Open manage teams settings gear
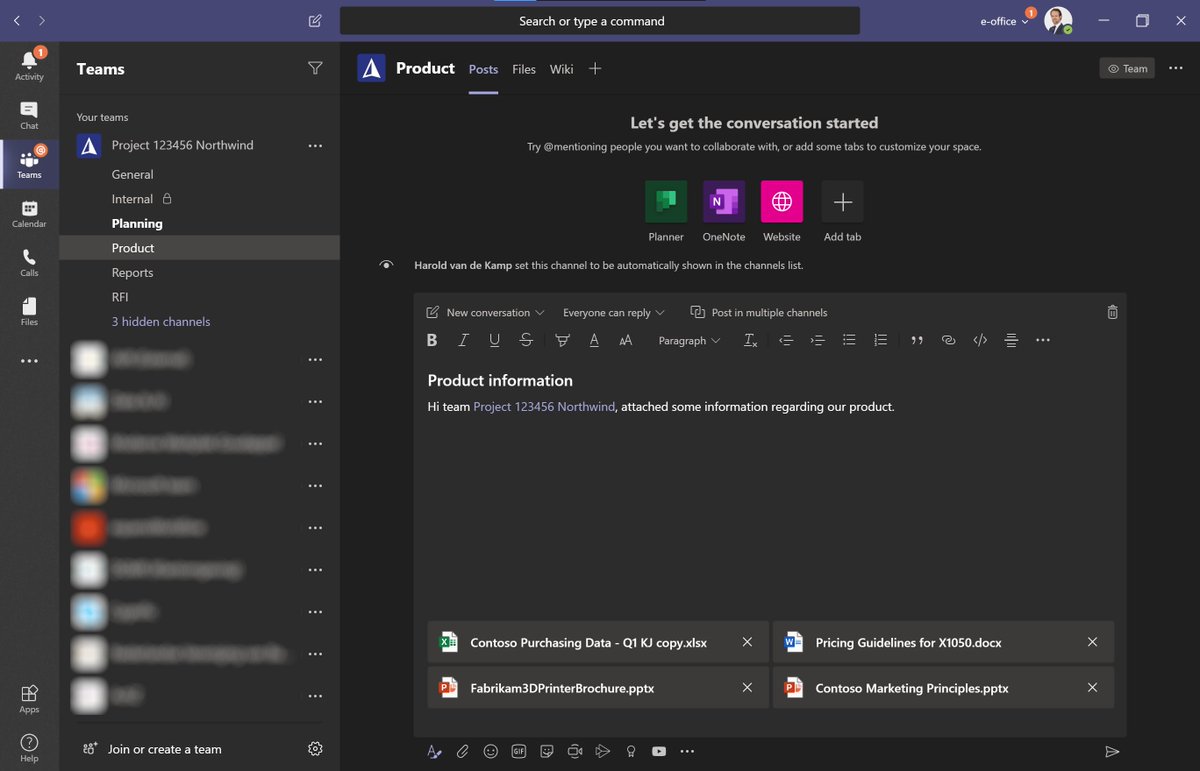 (x=315, y=749)
